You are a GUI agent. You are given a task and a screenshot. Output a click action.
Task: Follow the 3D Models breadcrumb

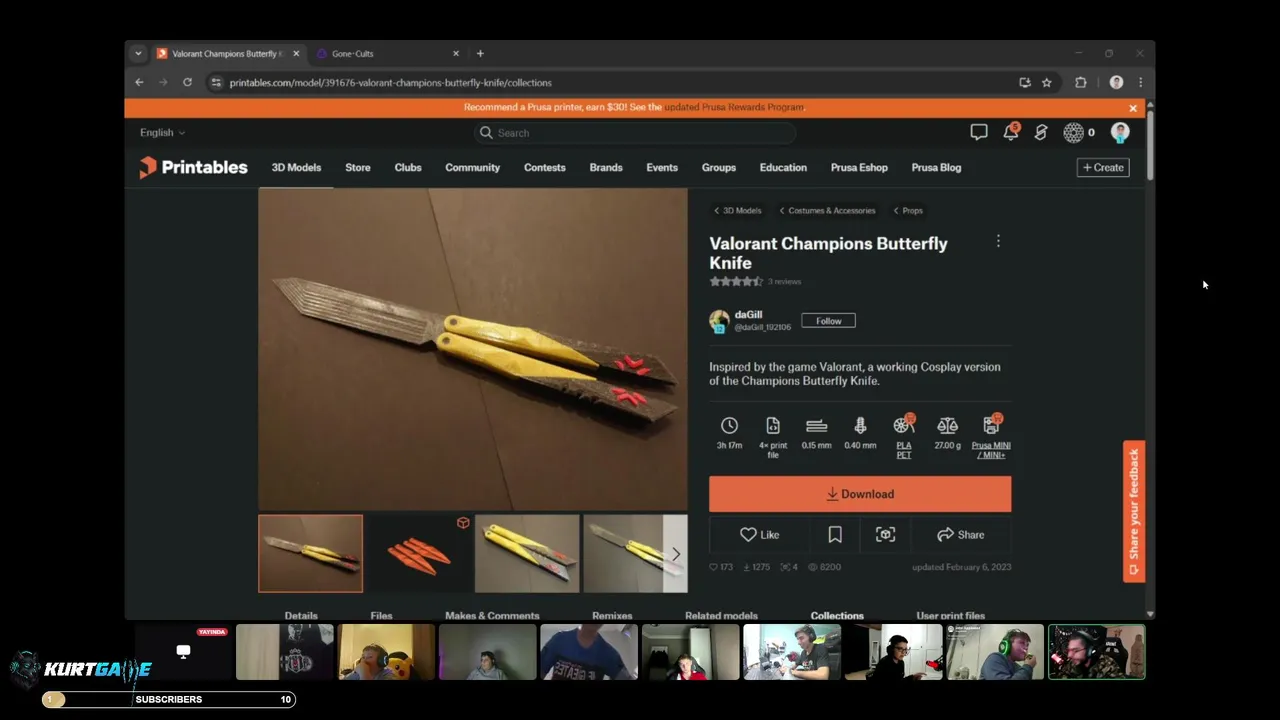[x=738, y=211]
